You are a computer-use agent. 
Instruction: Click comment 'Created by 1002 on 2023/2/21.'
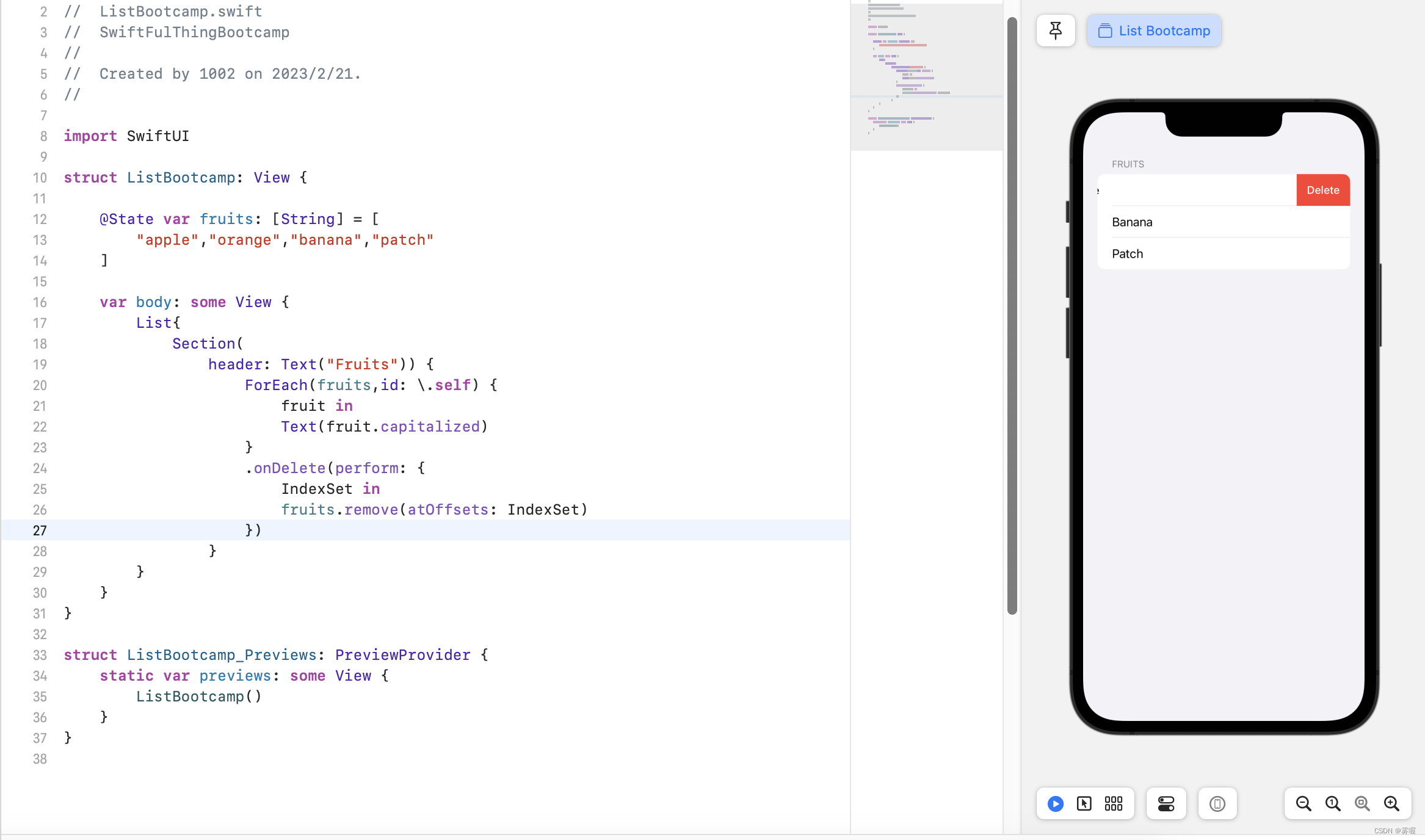tap(230, 74)
